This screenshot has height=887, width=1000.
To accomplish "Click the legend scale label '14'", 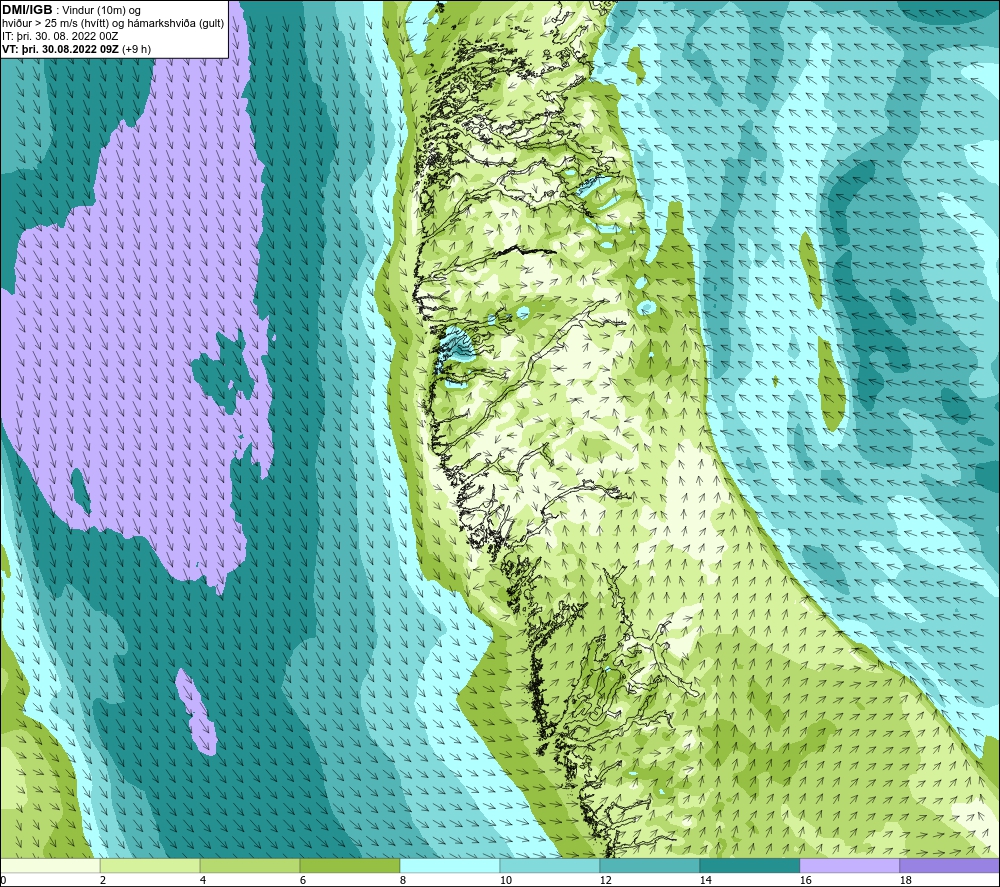I will [x=705, y=880].
